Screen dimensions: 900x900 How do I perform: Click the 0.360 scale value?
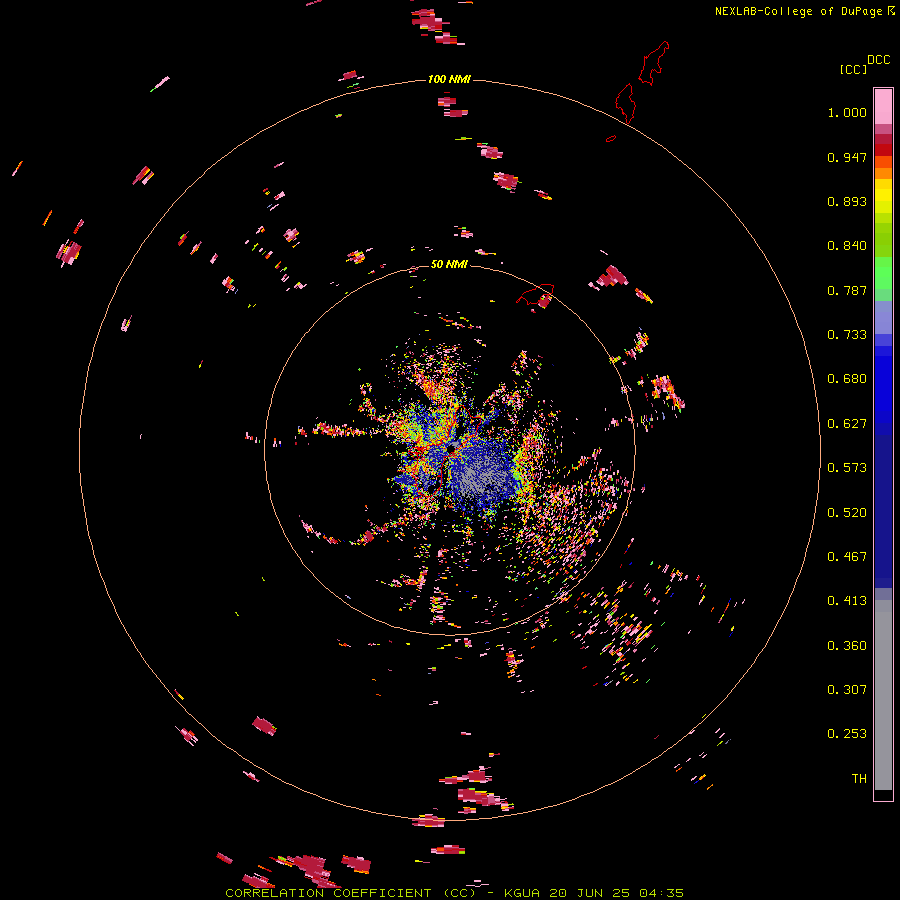pos(847,646)
